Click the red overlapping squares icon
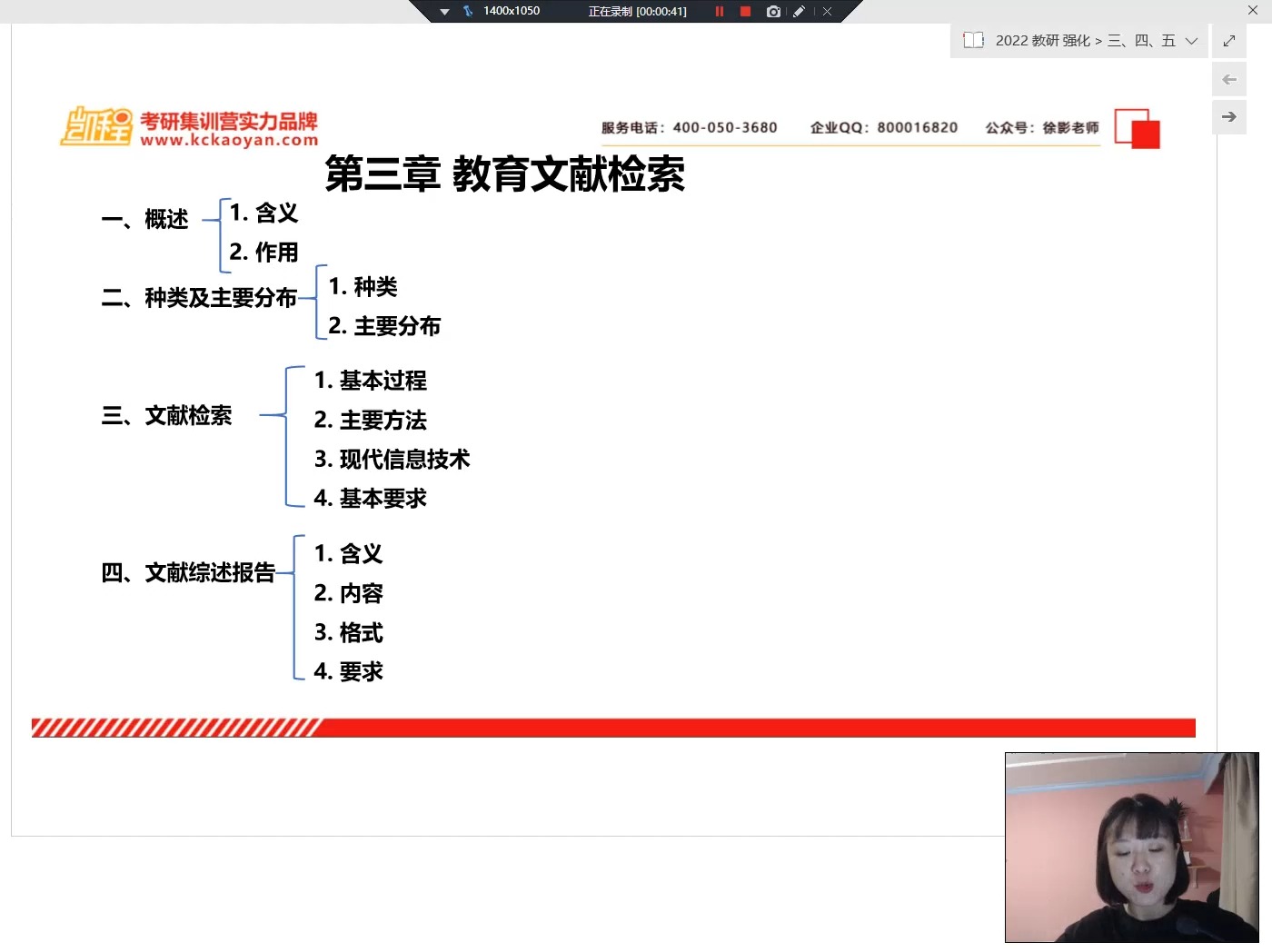 coord(1138,128)
